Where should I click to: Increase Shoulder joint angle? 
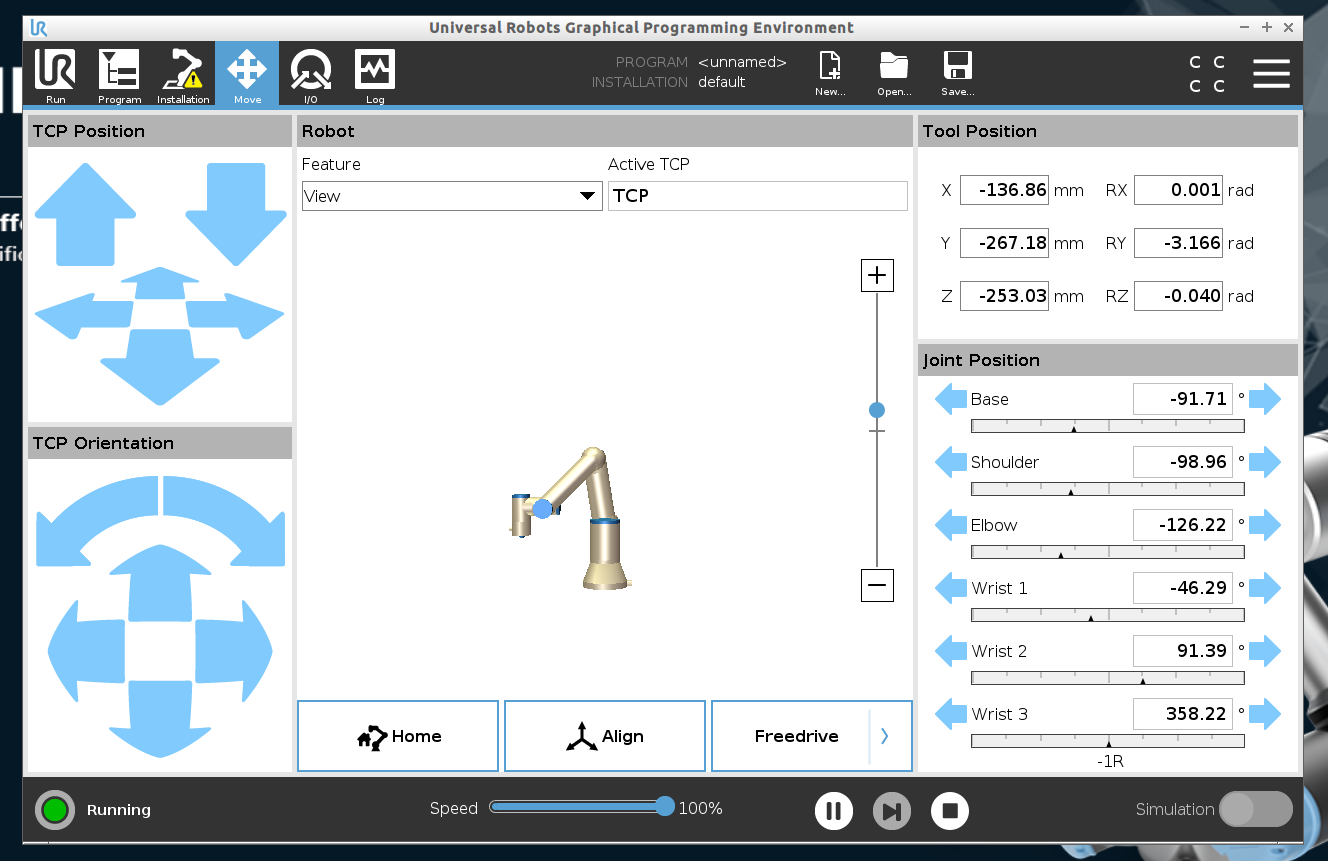click(x=1265, y=462)
